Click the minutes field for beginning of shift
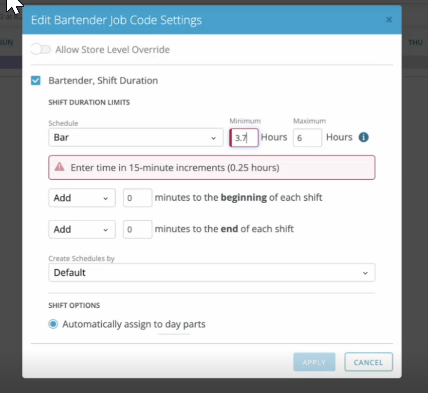This screenshot has width=428, height=393. tap(138, 198)
